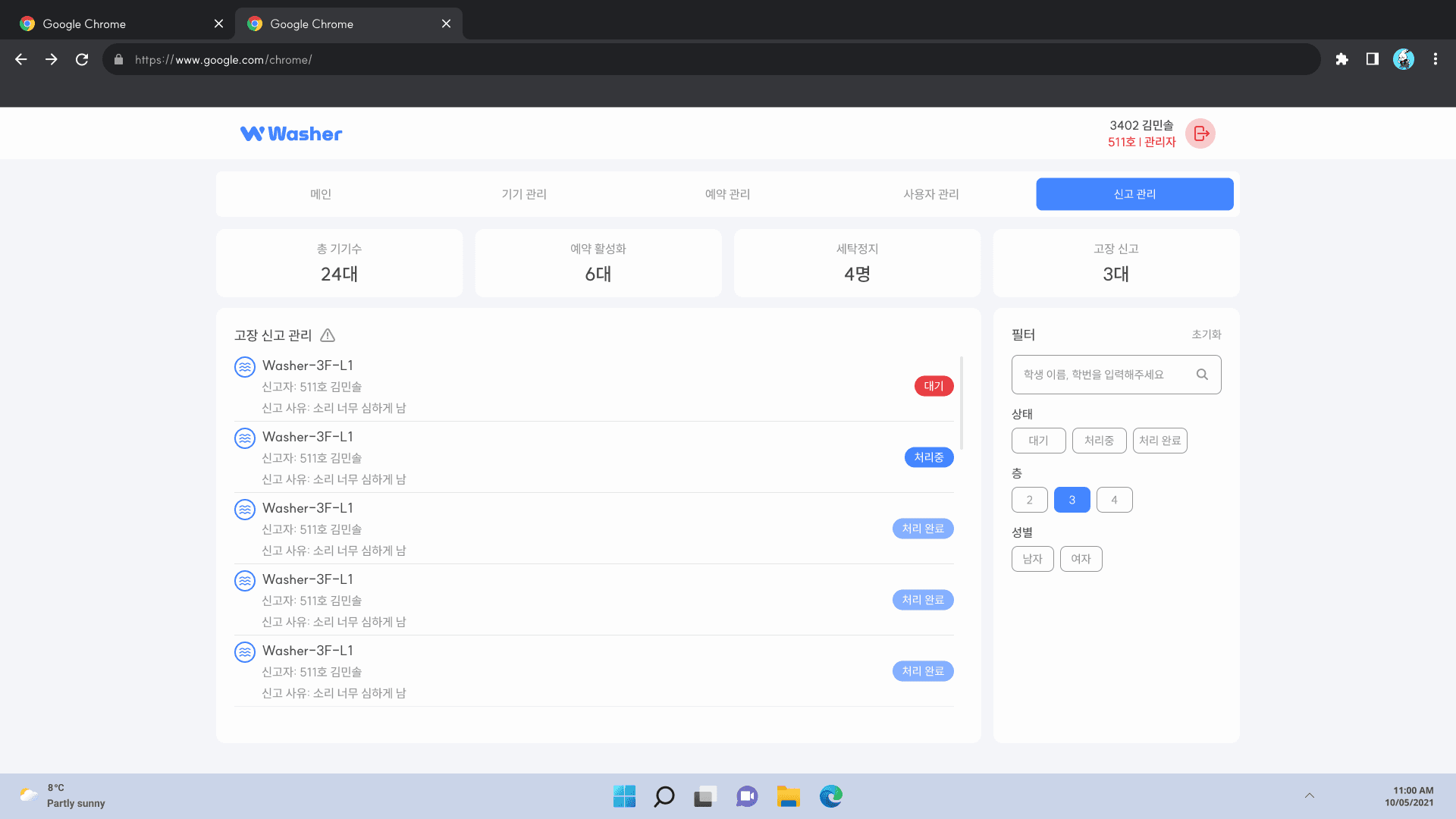
Task: Click the taskbar clock and date
Action: [1409, 796]
